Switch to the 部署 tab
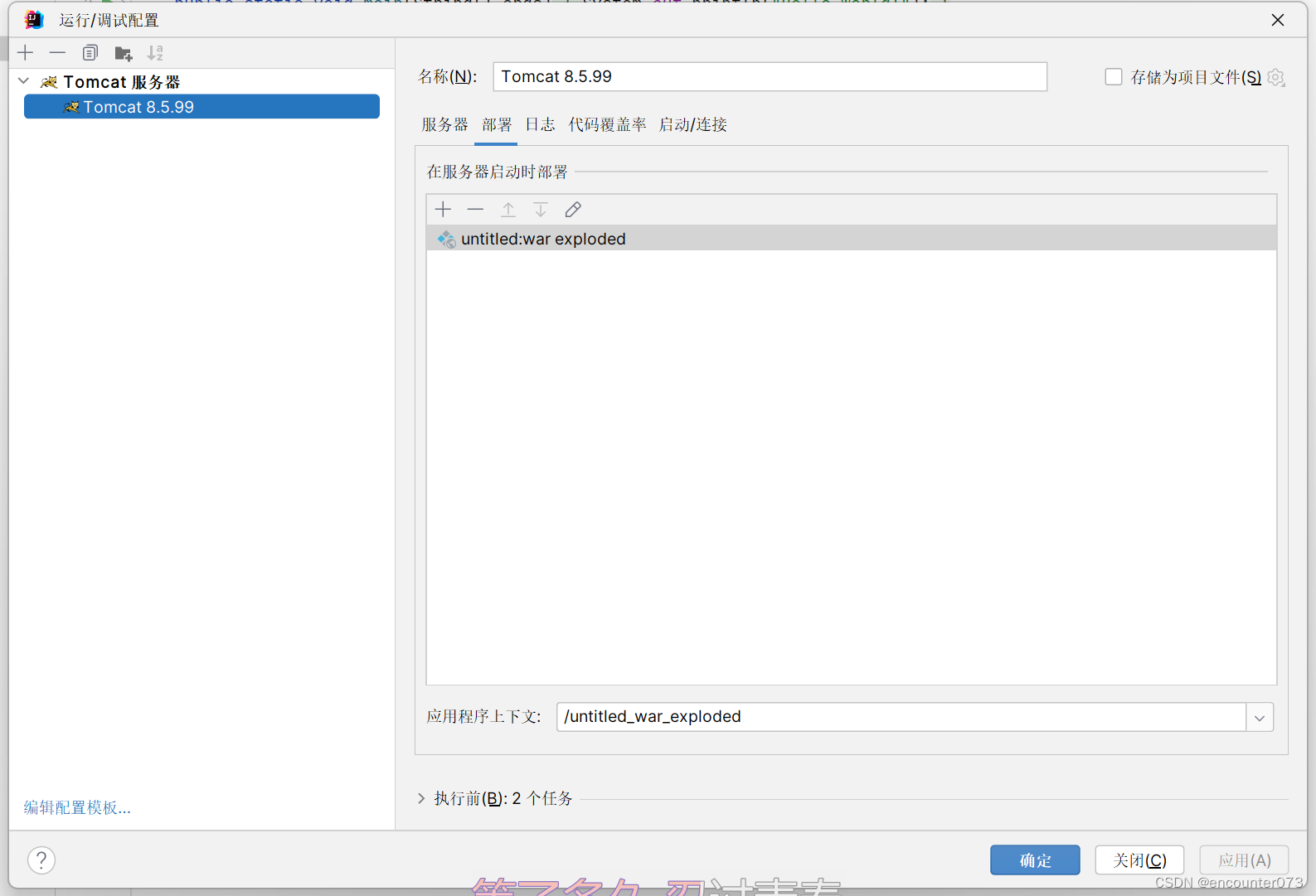The height and width of the screenshot is (896, 1316). pos(497,124)
